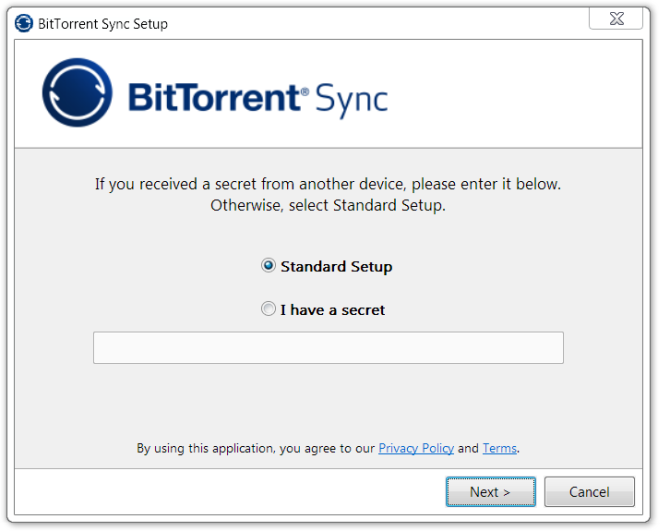The width and height of the screenshot is (660, 531).
Task: Click the registered trademark symbol beside BitTorrent
Action: tap(305, 91)
